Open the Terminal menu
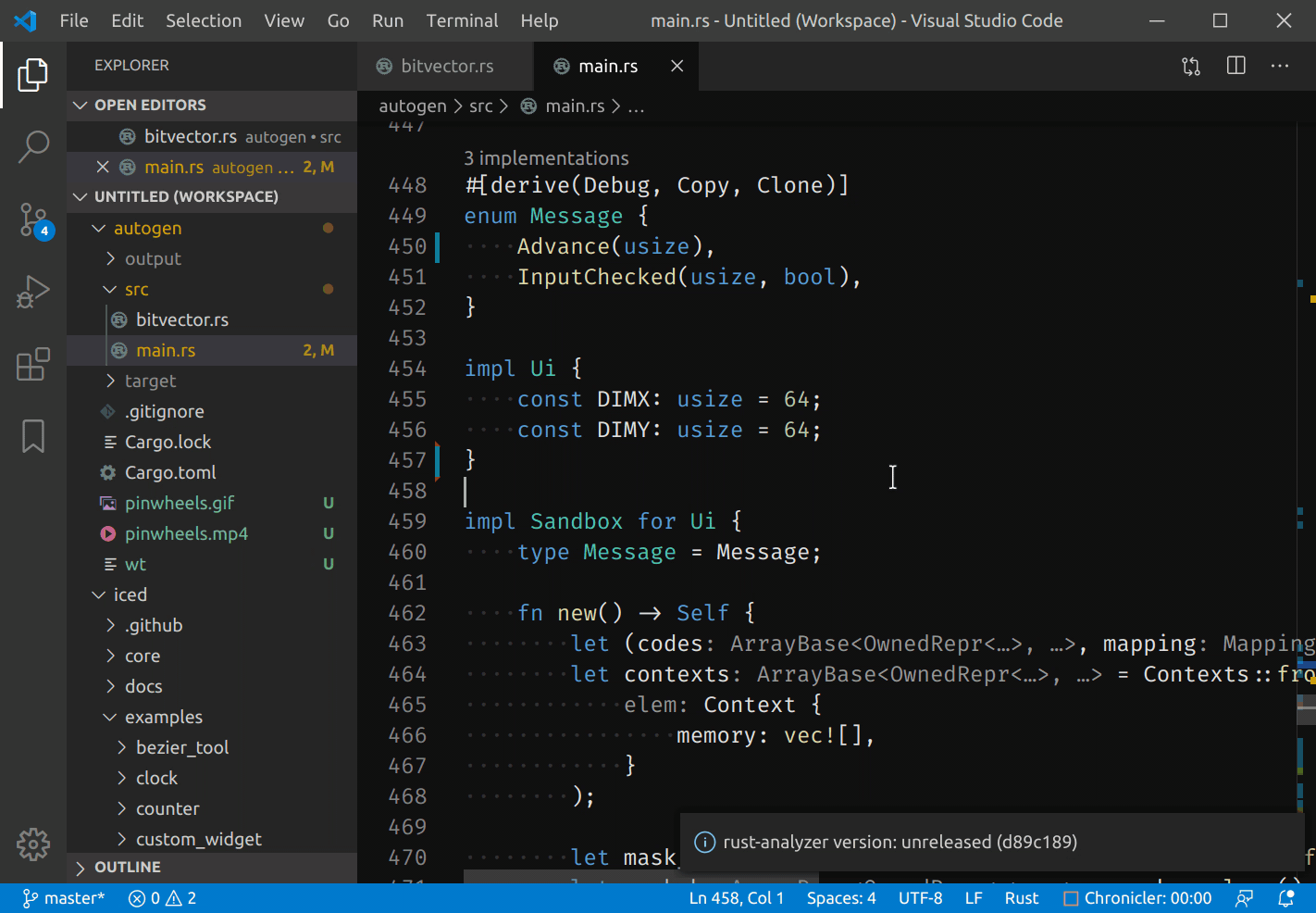1316x913 pixels. (x=462, y=20)
